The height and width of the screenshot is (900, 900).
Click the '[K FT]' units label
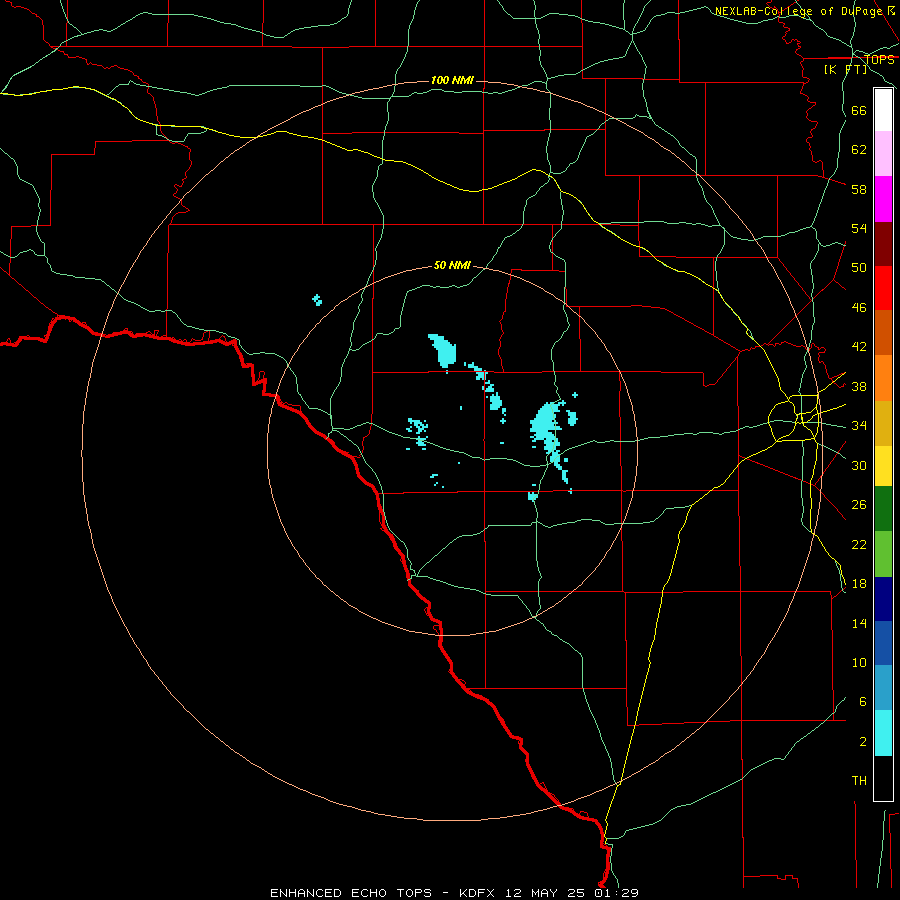845,69
